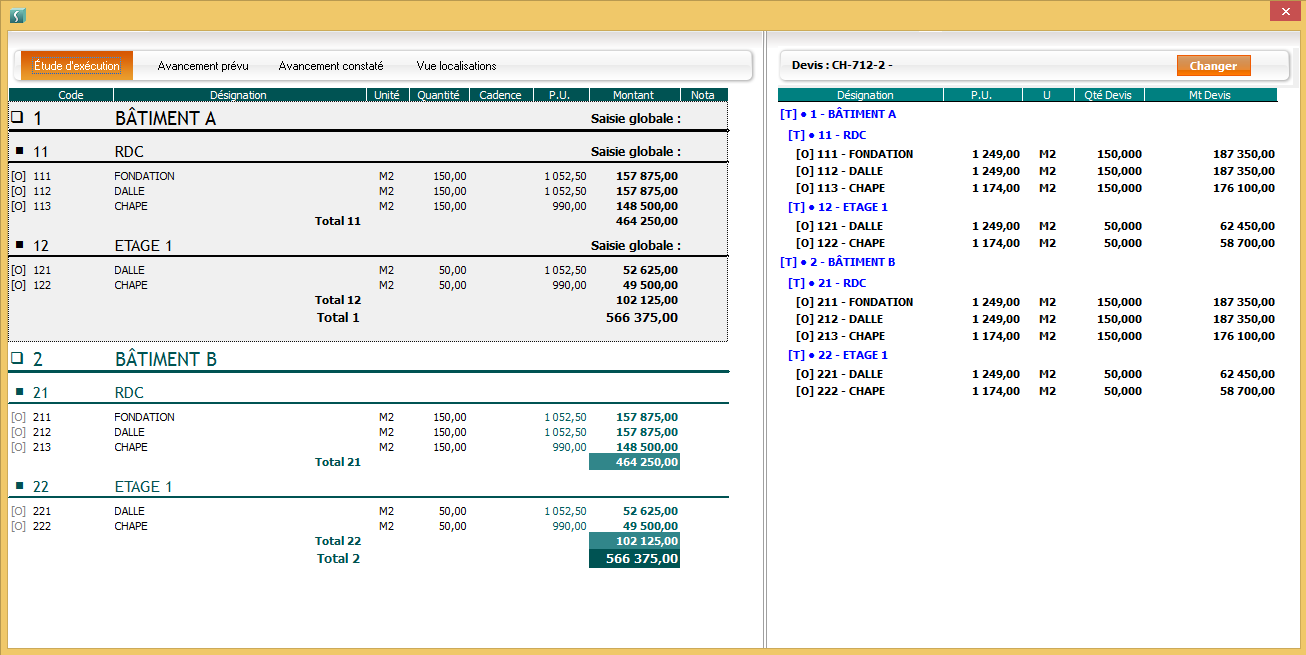Click the U column header in the Devis panel
Image resolution: width=1306 pixels, height=655 pixels.
tap(1047, 95)
